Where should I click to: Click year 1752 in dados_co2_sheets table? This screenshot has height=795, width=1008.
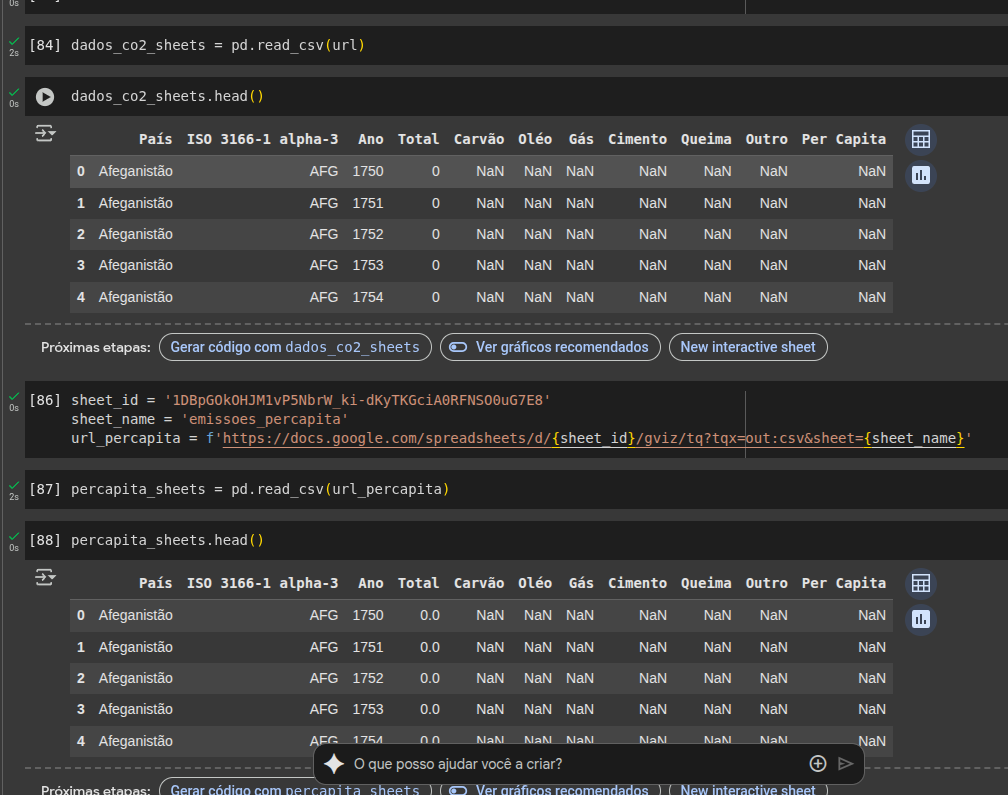pos(368,234)
